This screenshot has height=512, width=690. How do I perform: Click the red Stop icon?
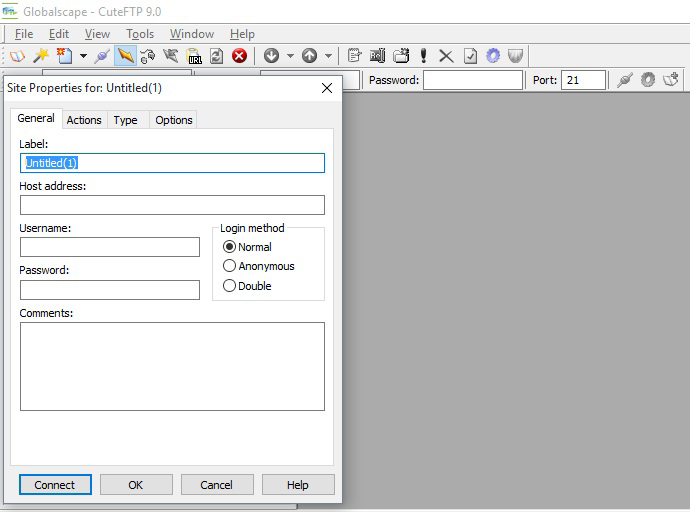point(239,56)
